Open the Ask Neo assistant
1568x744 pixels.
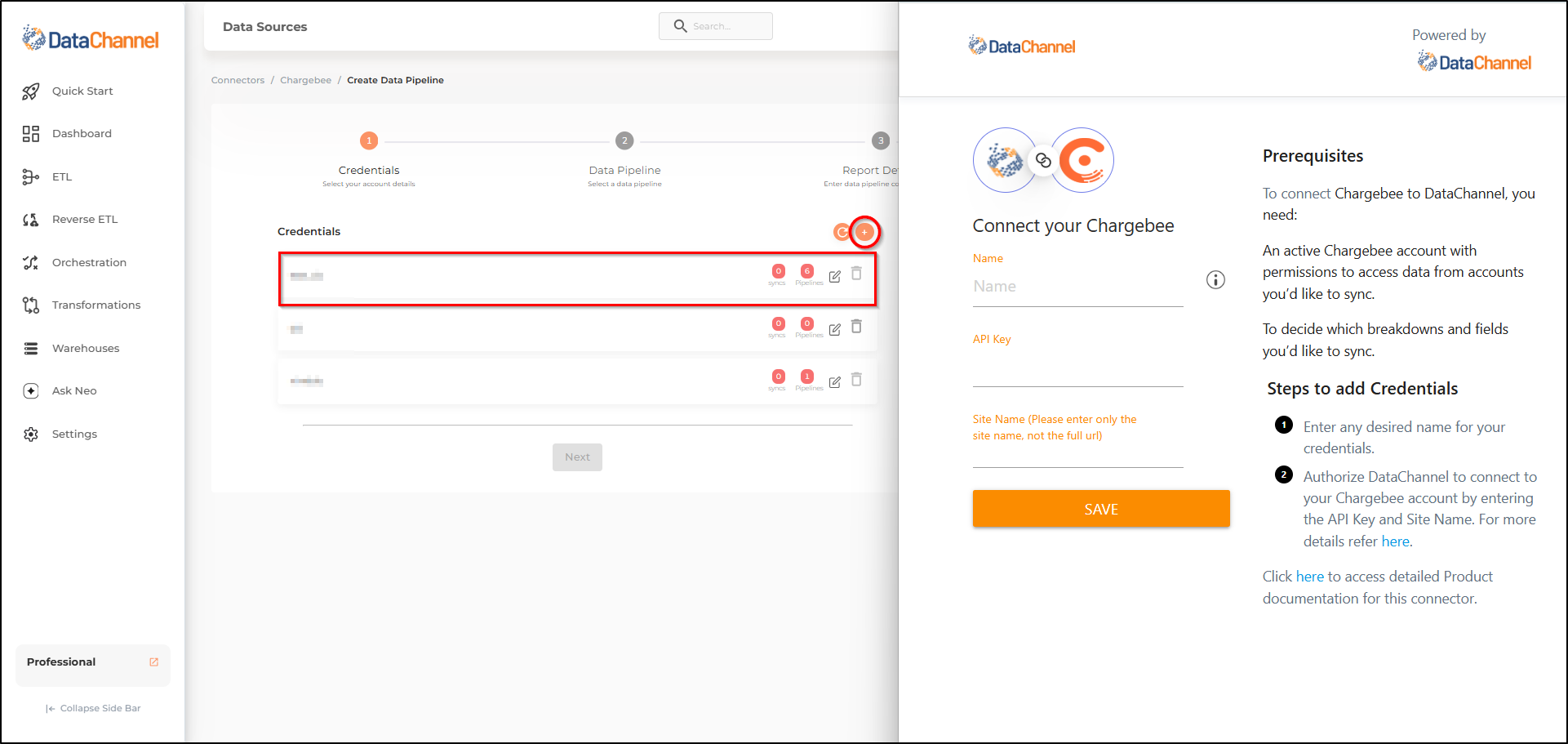(x=74, y=391)
